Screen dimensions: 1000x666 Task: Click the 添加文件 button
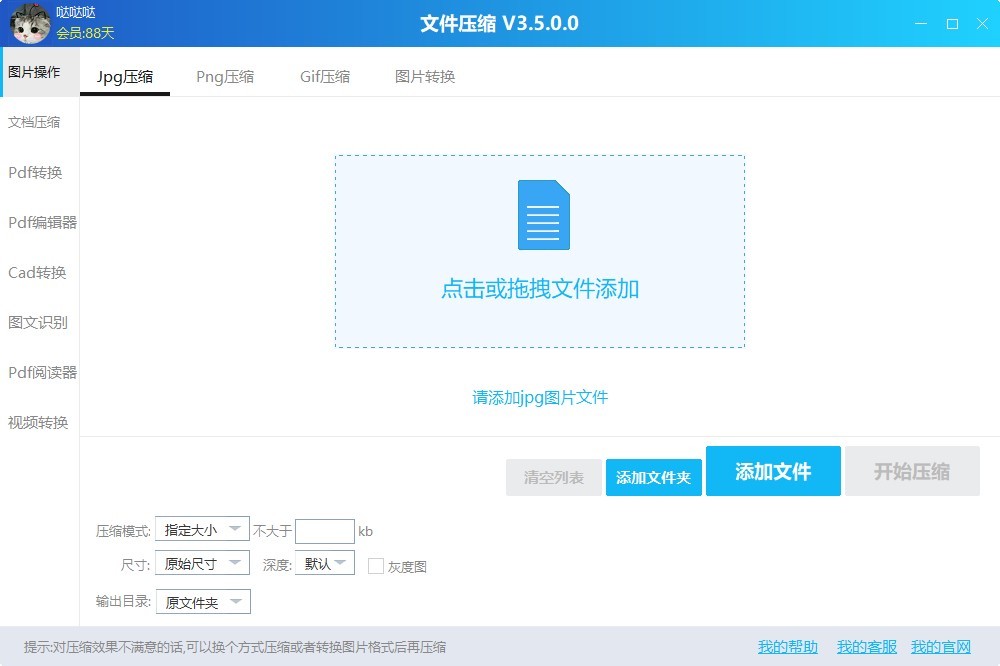tap(773, 471)
